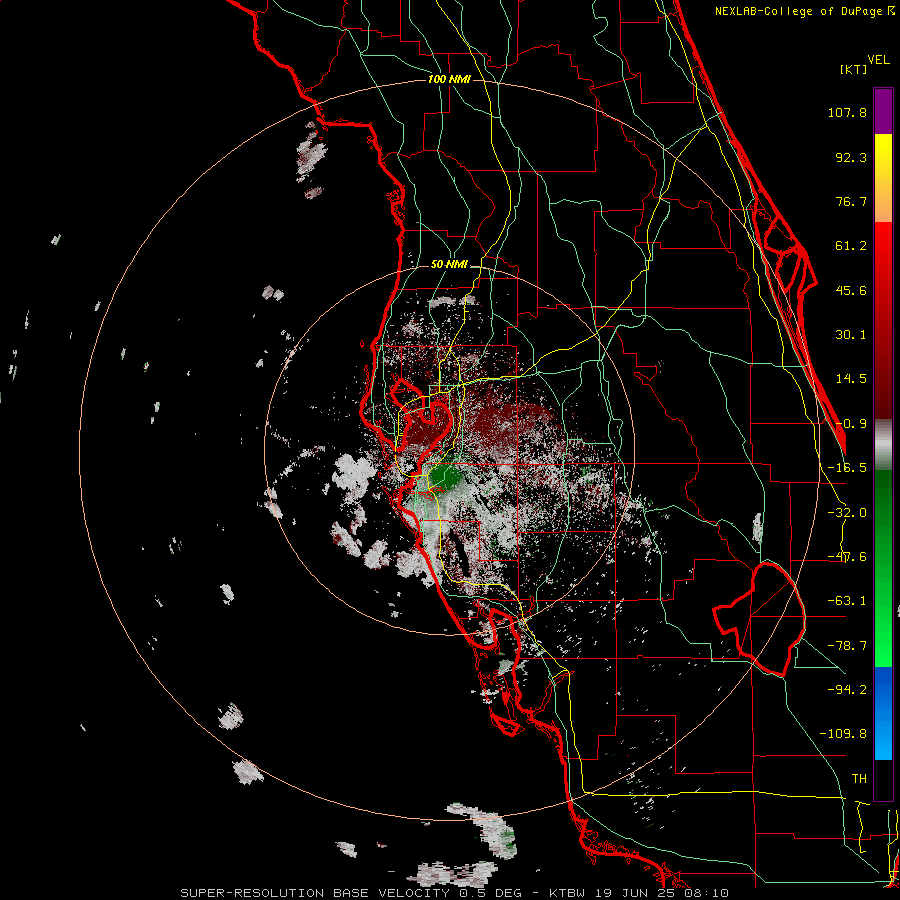Screen dimensions: 900x900
Task: Click the -63.1 legend value
Action: tap(847, 601)
